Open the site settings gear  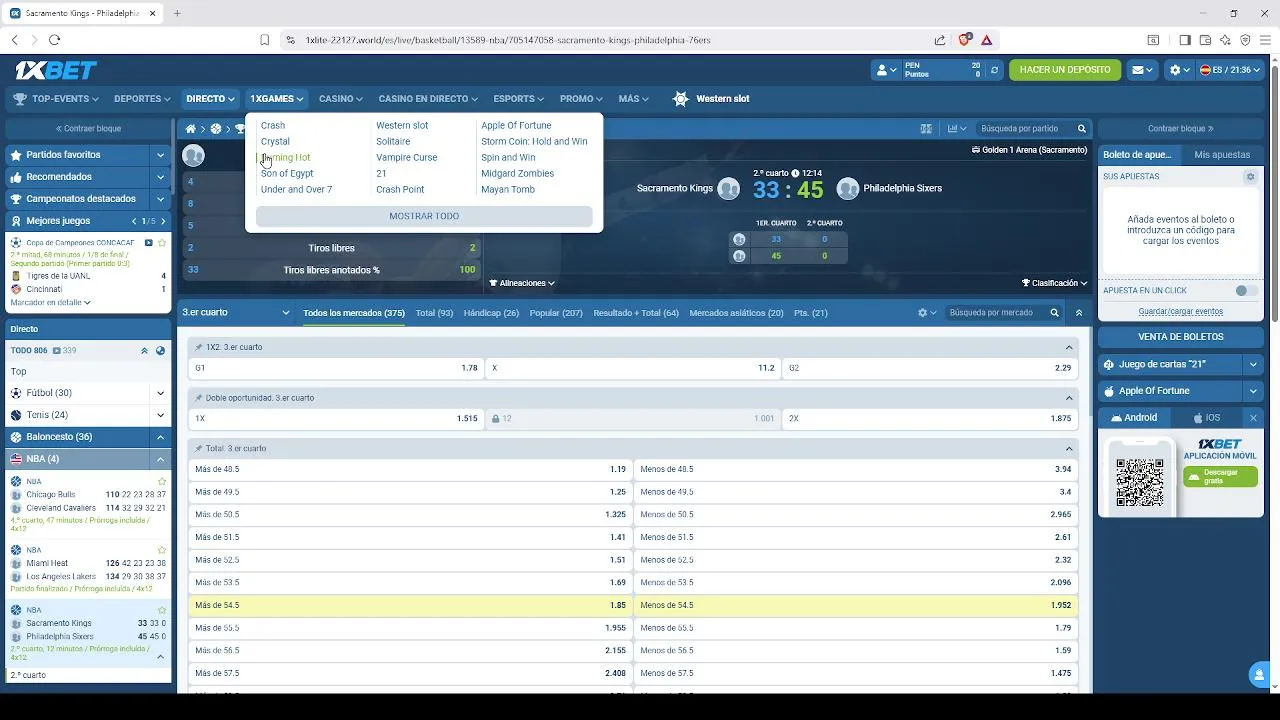pos(1180,70)
